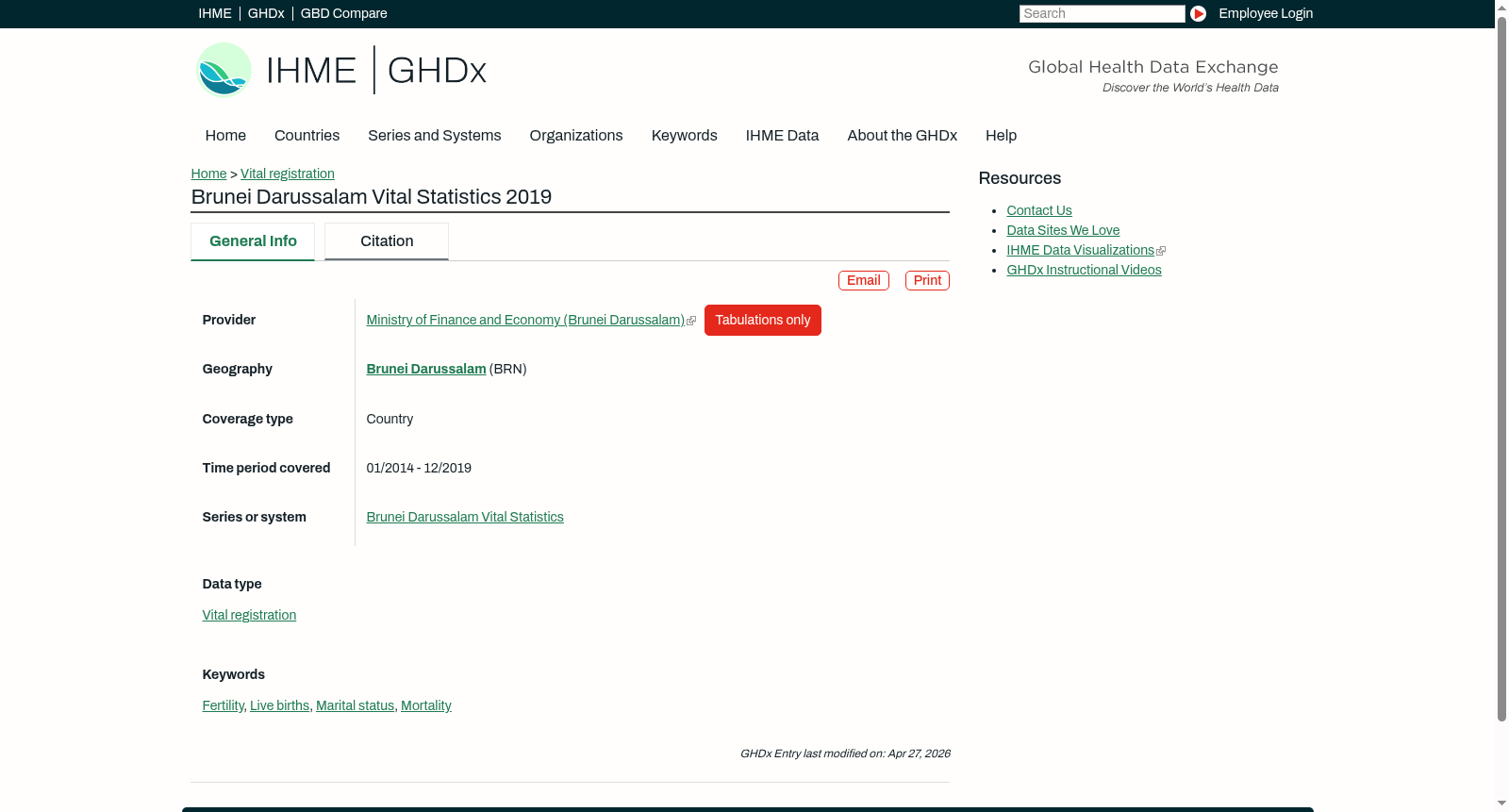Open IHME Data Visualizations link

[1080, 251]
